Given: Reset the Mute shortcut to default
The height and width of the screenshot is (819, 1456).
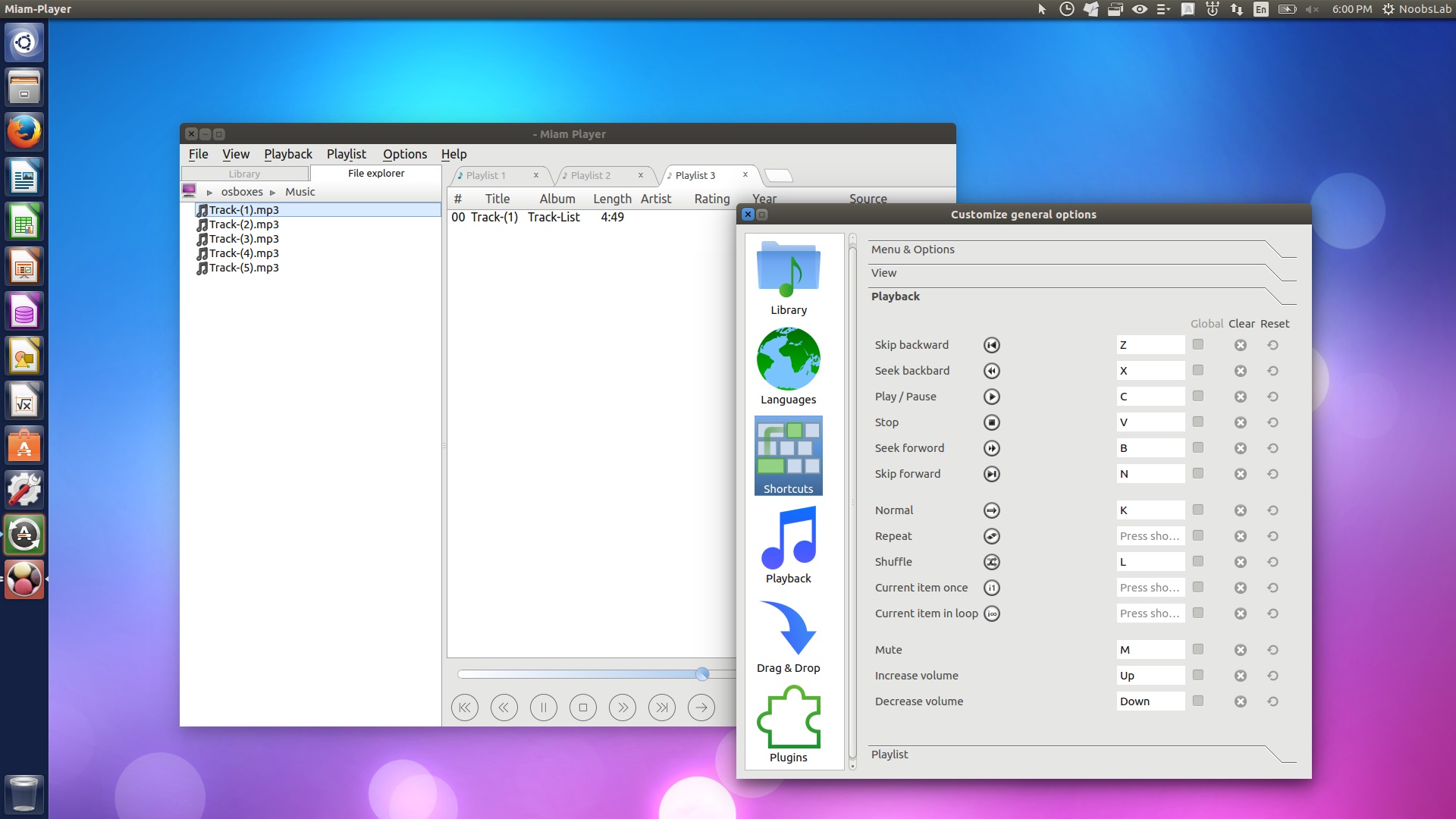Looking at the screenshot, I should (x=1272, y=650).
